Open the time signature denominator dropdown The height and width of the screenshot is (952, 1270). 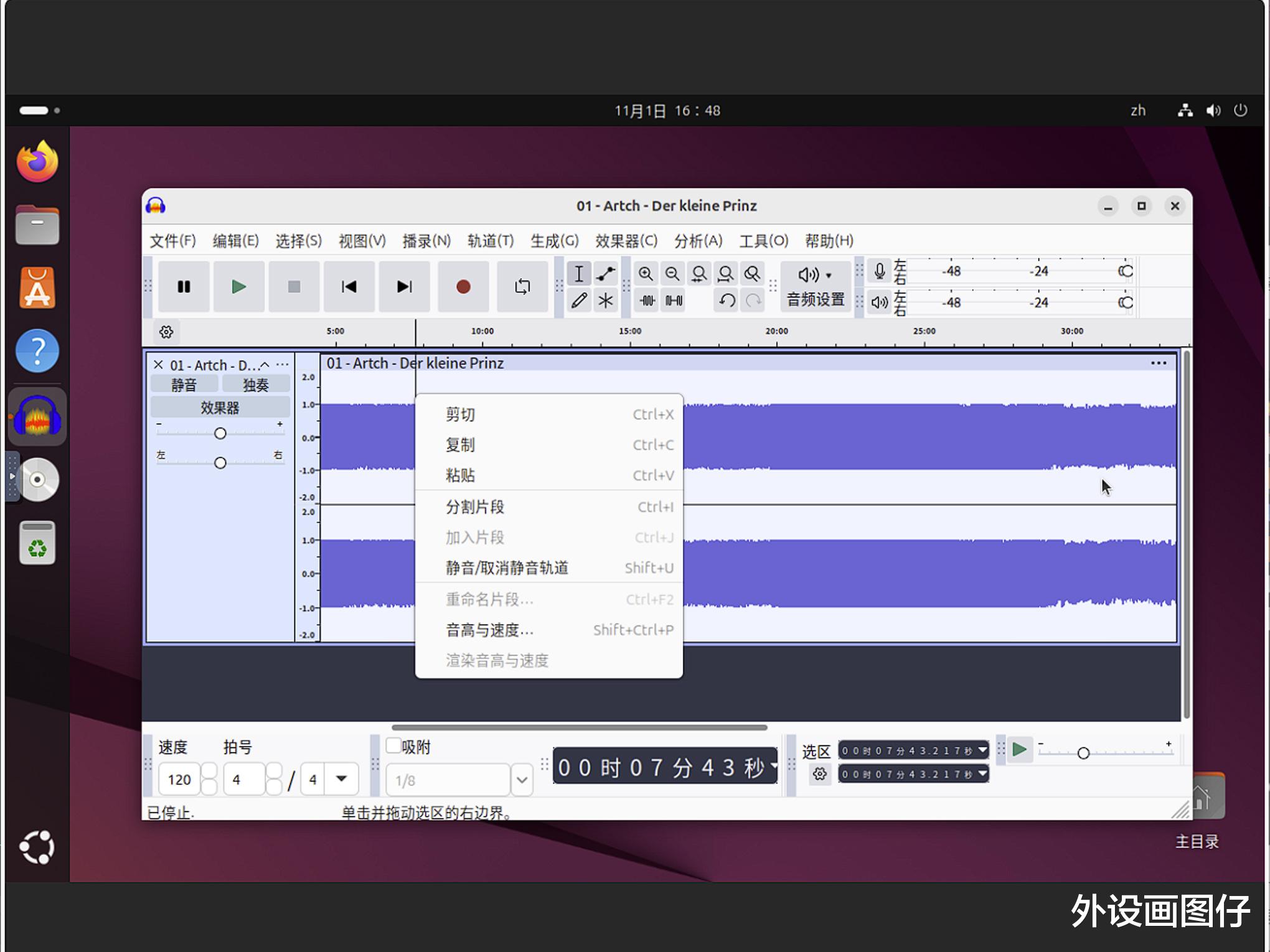[x=341, y=779]
